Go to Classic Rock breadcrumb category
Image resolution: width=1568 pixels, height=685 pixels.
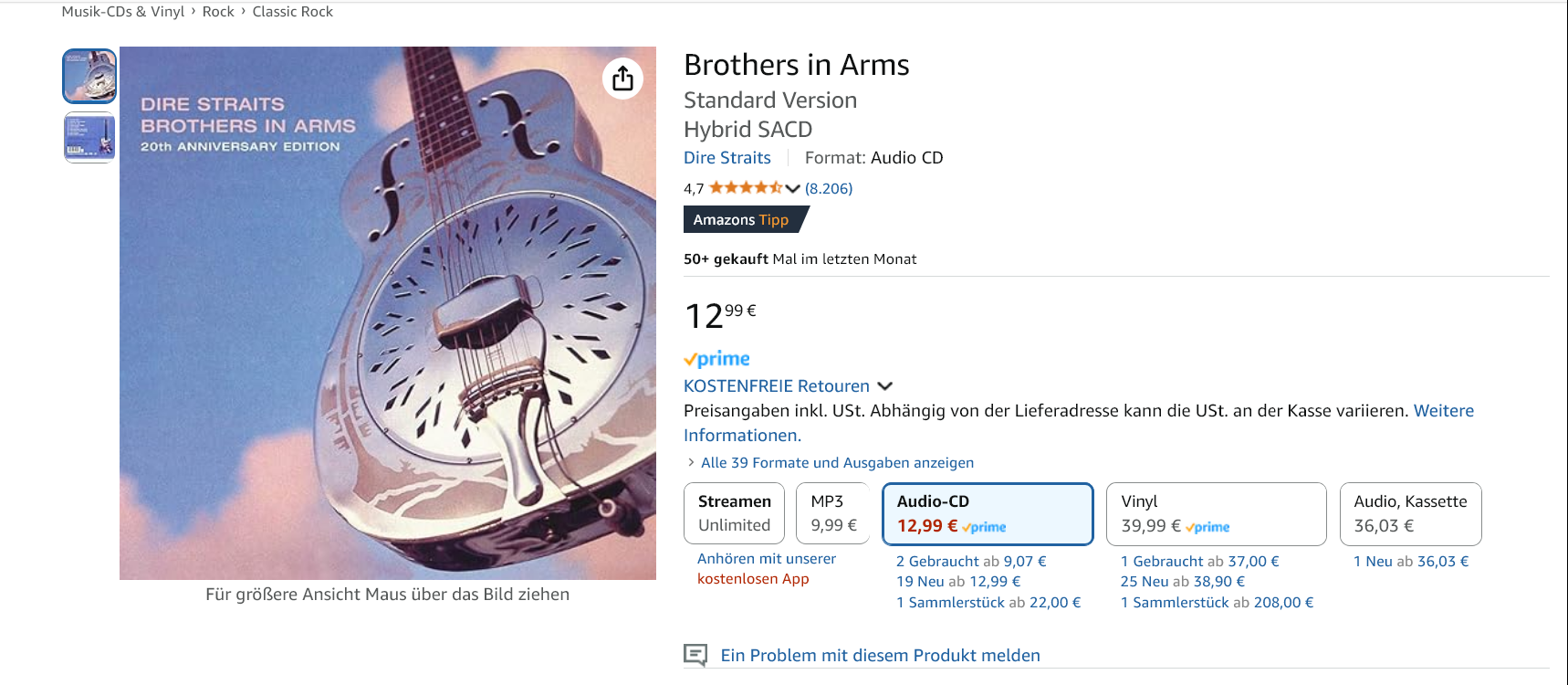tap(292, 12)
